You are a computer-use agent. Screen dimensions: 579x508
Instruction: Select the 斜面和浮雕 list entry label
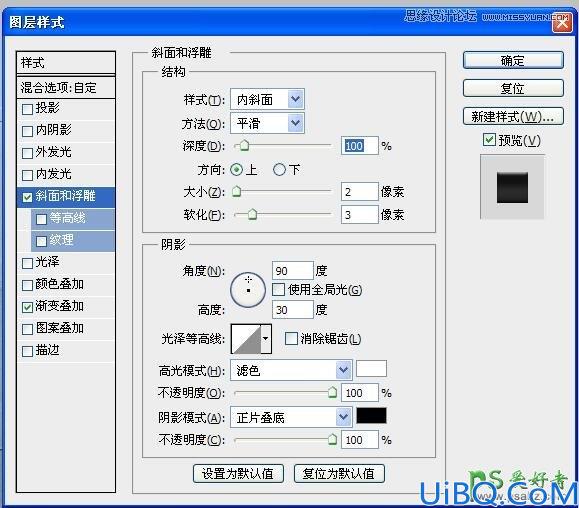pyautogui.click(x=65, y=196)
